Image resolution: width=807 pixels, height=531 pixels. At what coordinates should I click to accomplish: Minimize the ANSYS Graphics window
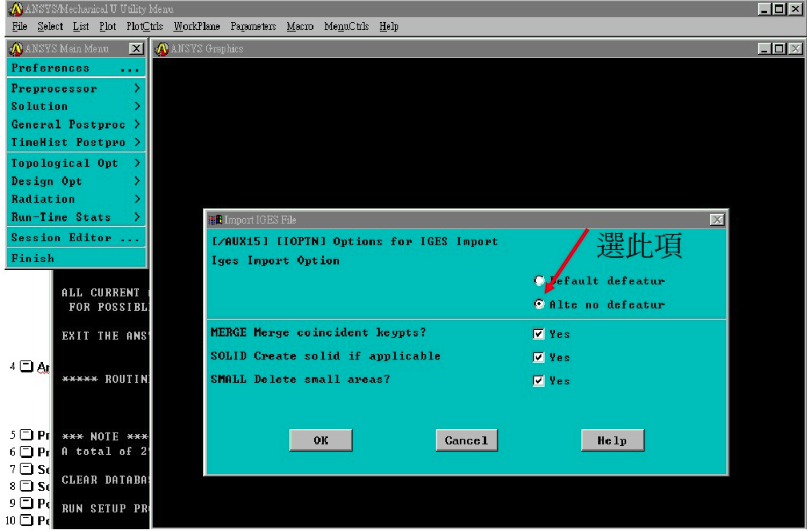[x=765, y=48]
